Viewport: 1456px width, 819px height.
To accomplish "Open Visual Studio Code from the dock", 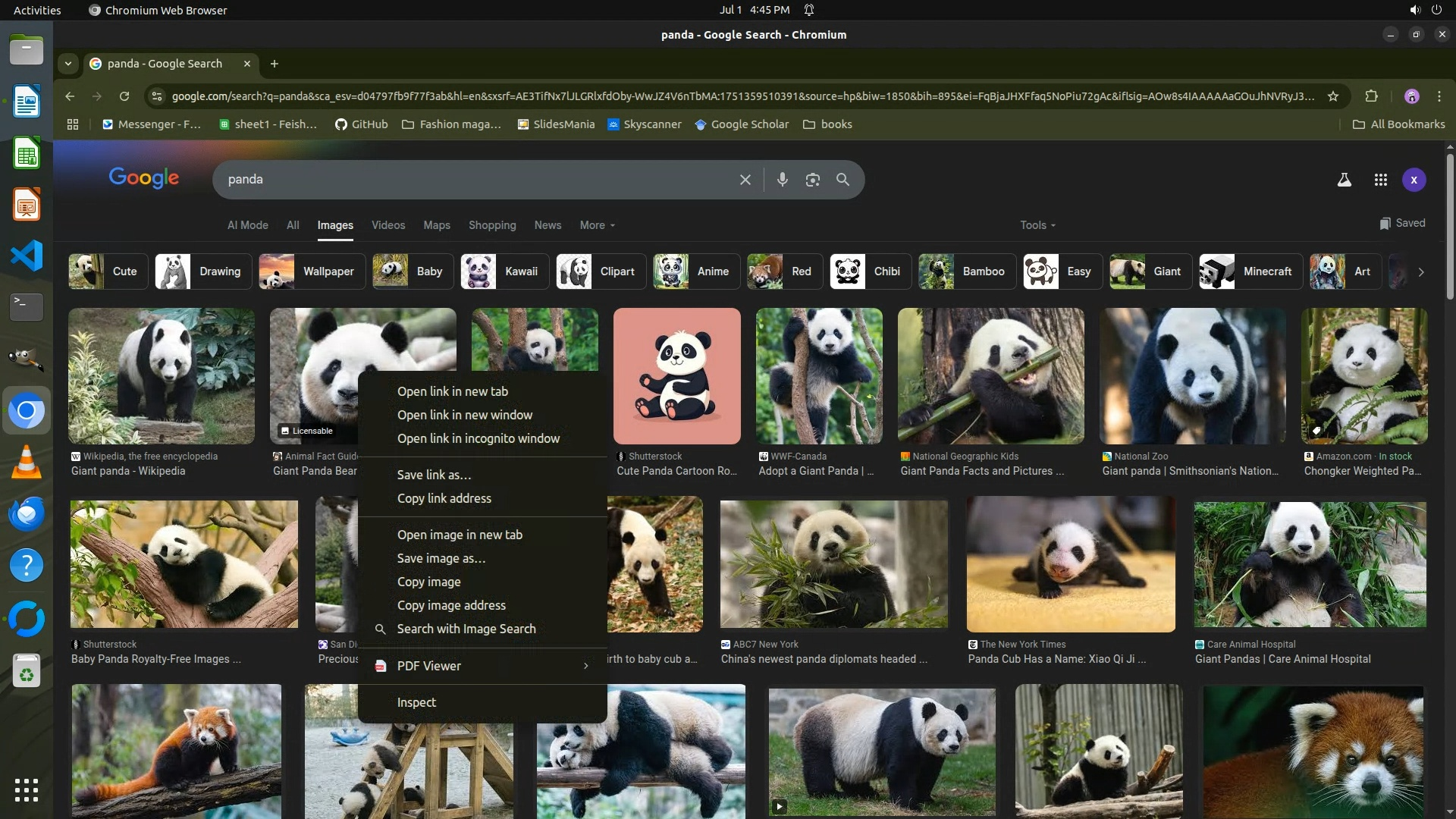I will (27, 256).
